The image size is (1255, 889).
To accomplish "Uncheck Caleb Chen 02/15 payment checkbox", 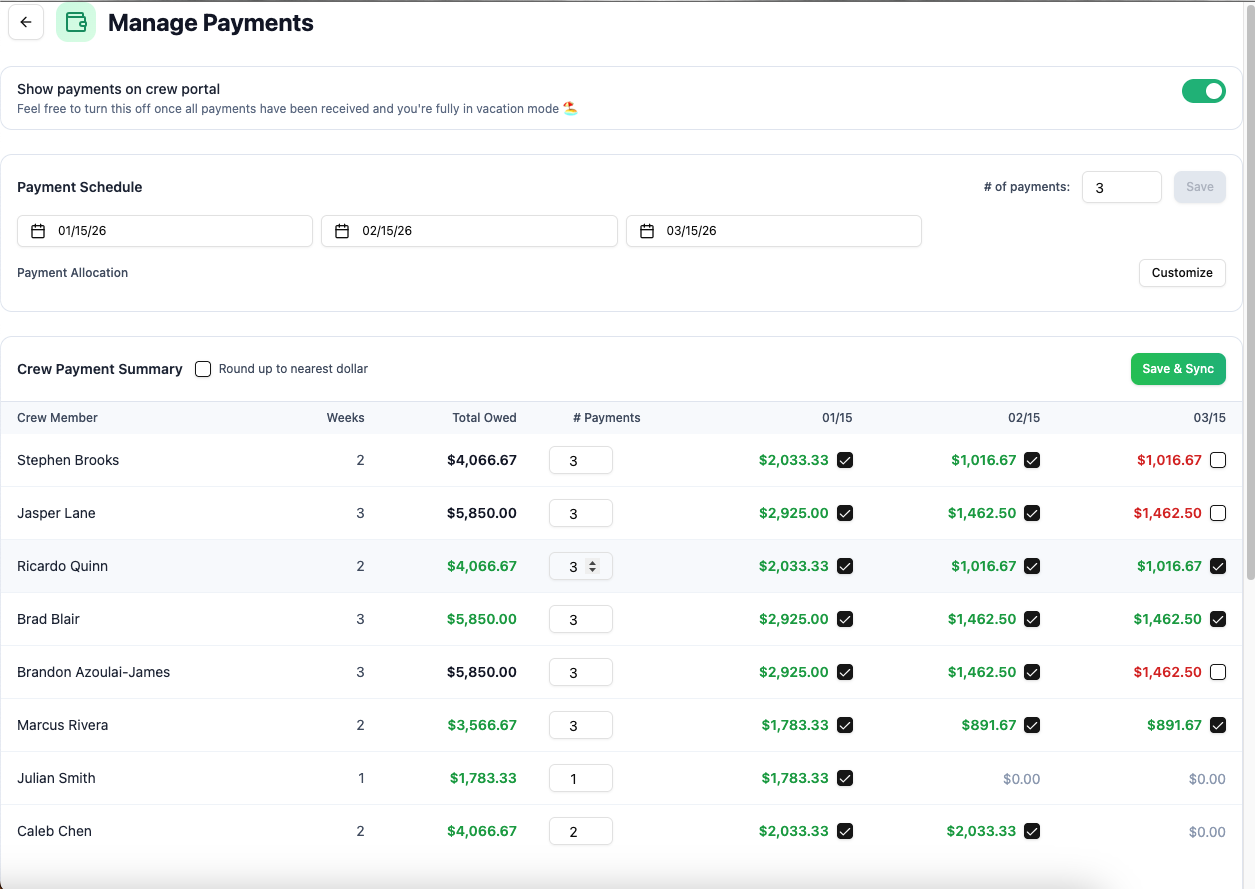I will click(1032, 831).
